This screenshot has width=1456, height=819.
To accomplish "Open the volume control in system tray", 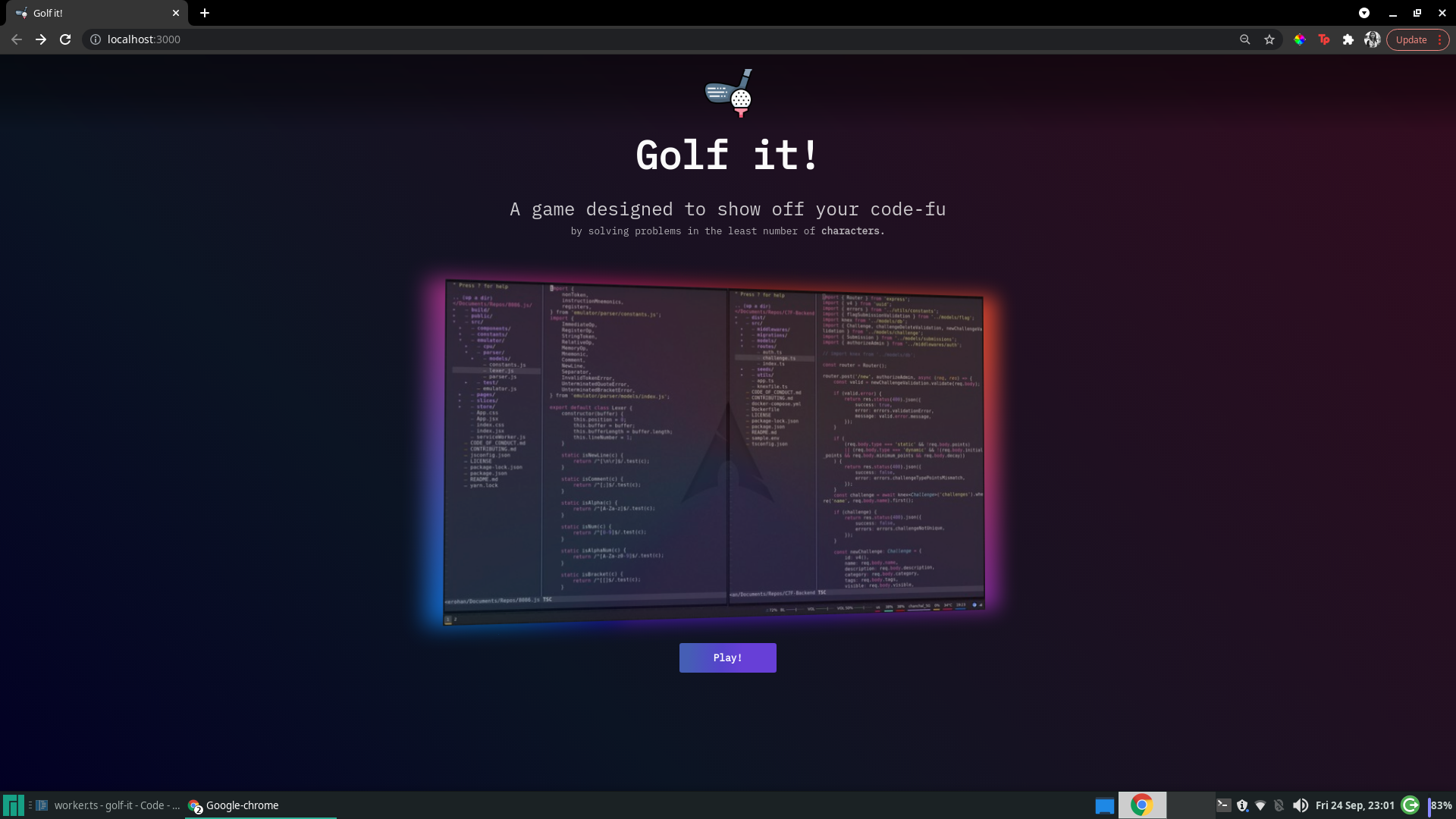I will (1301, 805).
